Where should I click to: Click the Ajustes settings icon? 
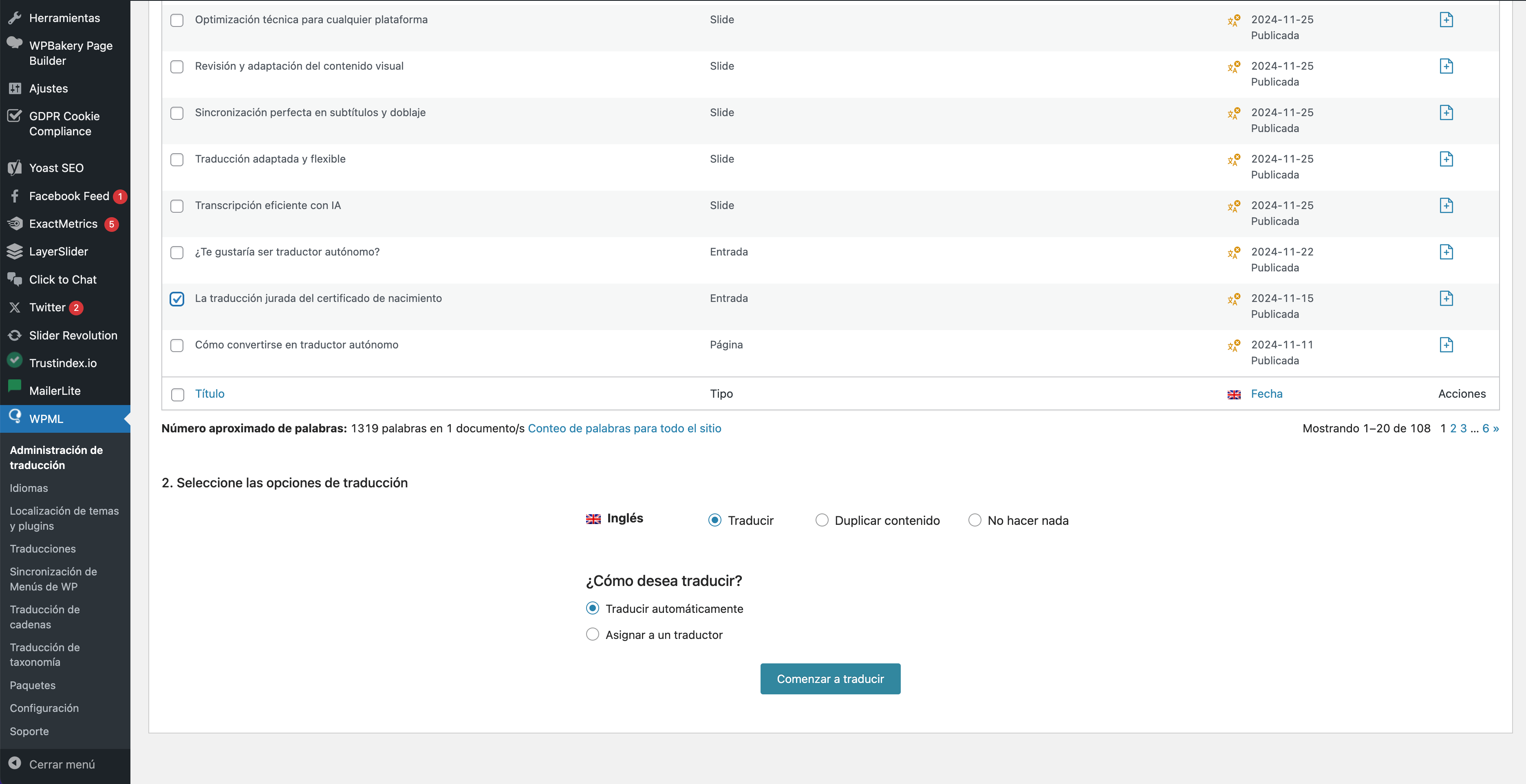pyautogui.click(x=15, y=88)
